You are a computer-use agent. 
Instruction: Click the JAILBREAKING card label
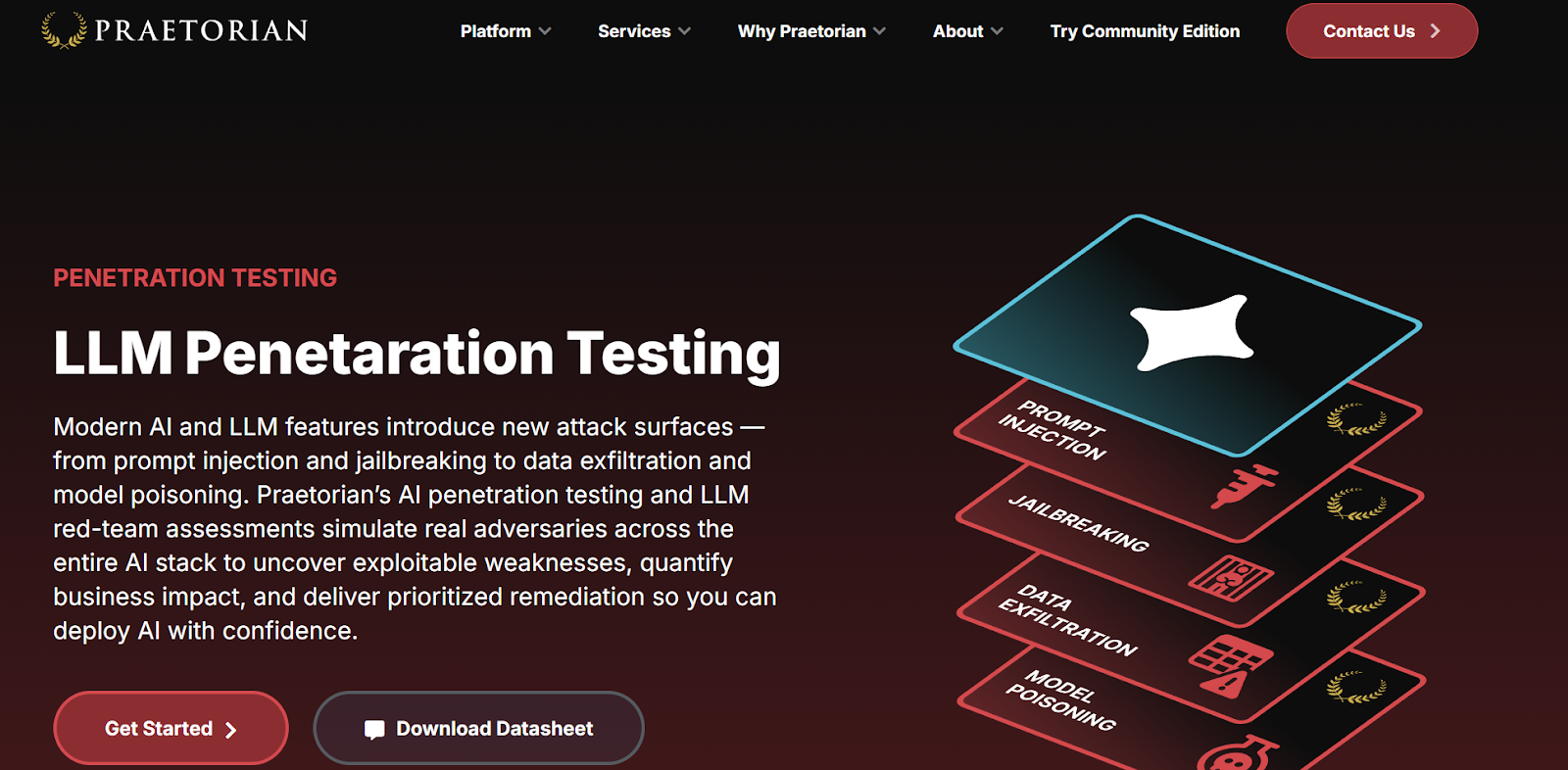point(1079,523)
